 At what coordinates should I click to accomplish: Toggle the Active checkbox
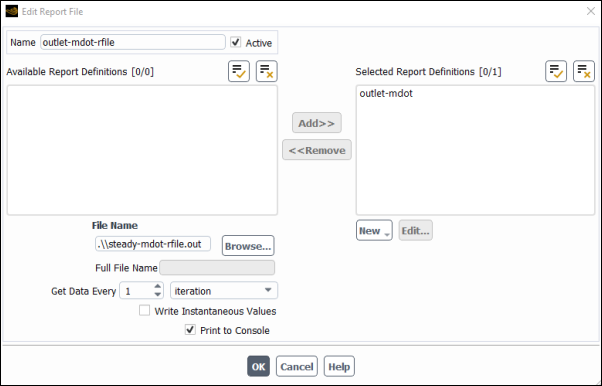pos(235,42)
